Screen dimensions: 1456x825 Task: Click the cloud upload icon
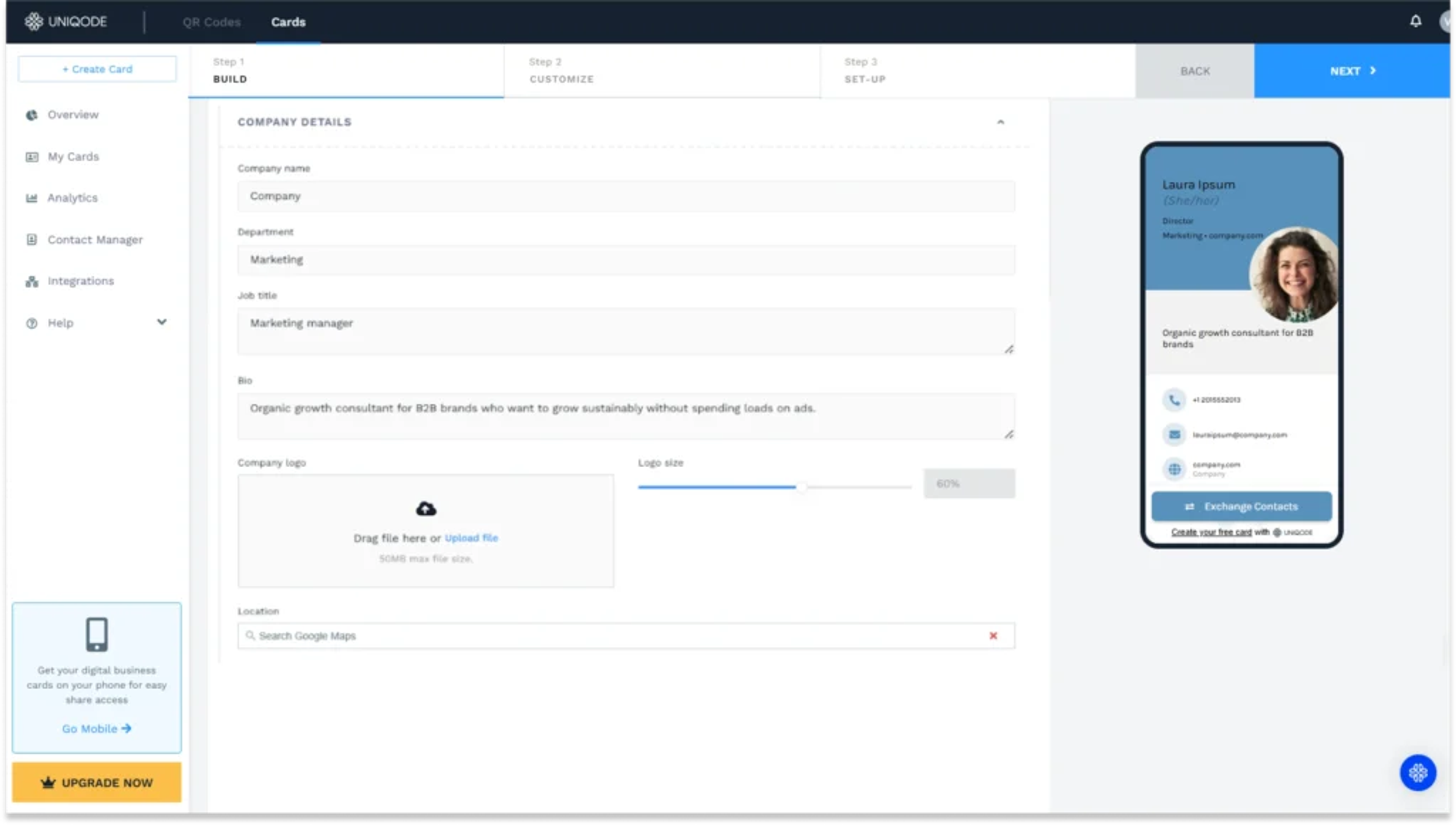pos(426,509)
